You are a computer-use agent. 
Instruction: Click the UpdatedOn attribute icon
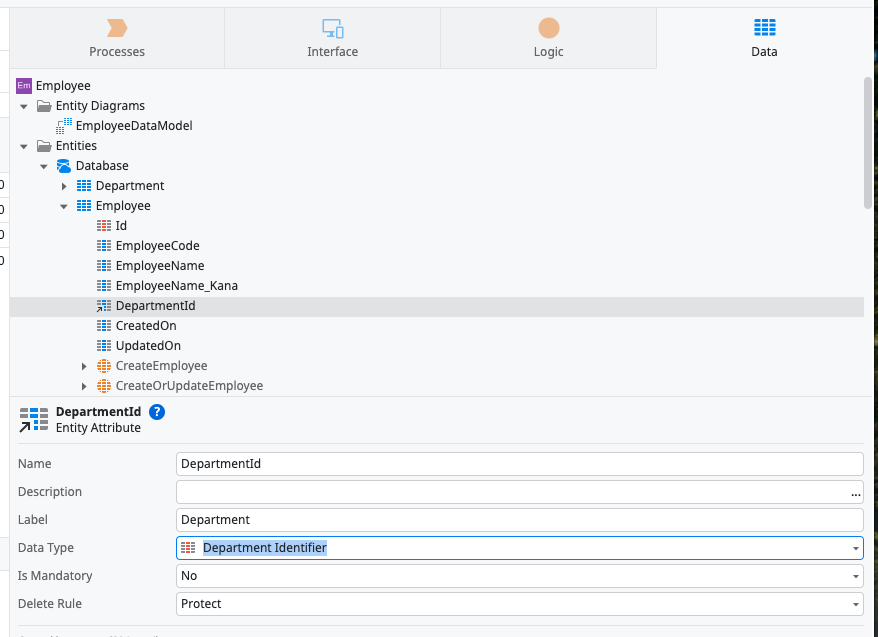(x=104, y=346)
